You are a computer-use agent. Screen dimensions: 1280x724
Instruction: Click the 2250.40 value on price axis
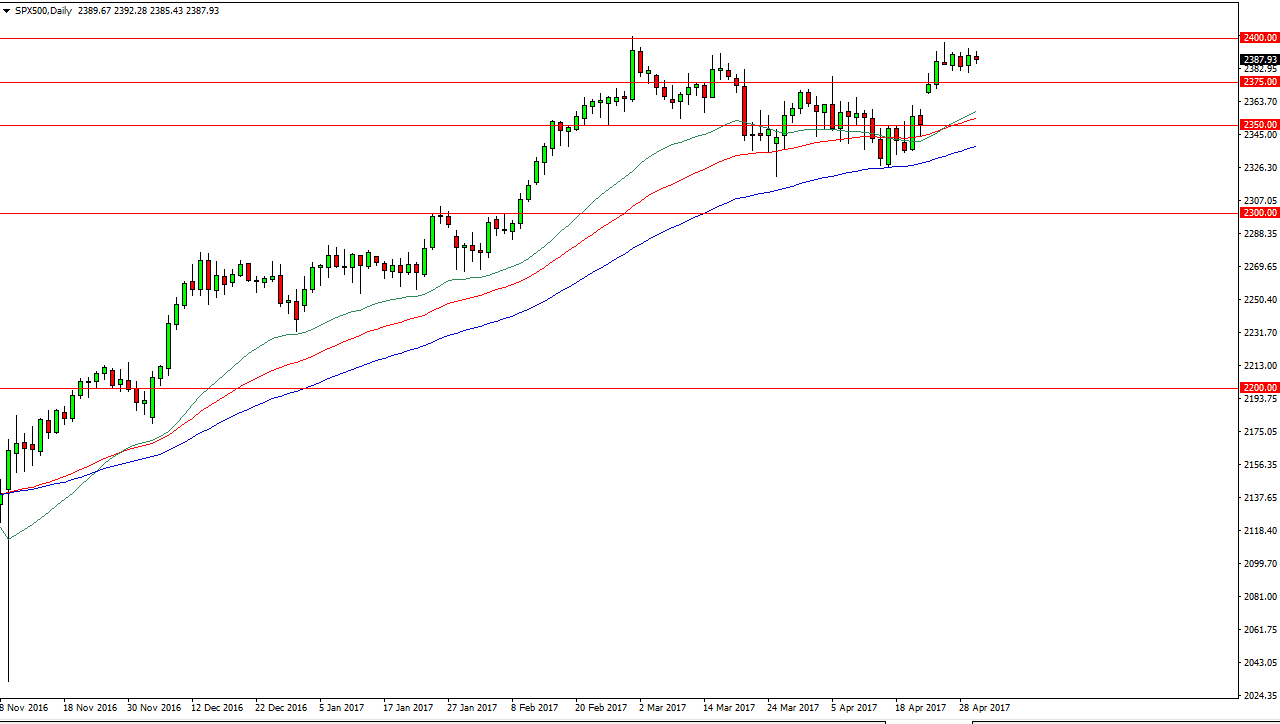(x=1259, y=300)
